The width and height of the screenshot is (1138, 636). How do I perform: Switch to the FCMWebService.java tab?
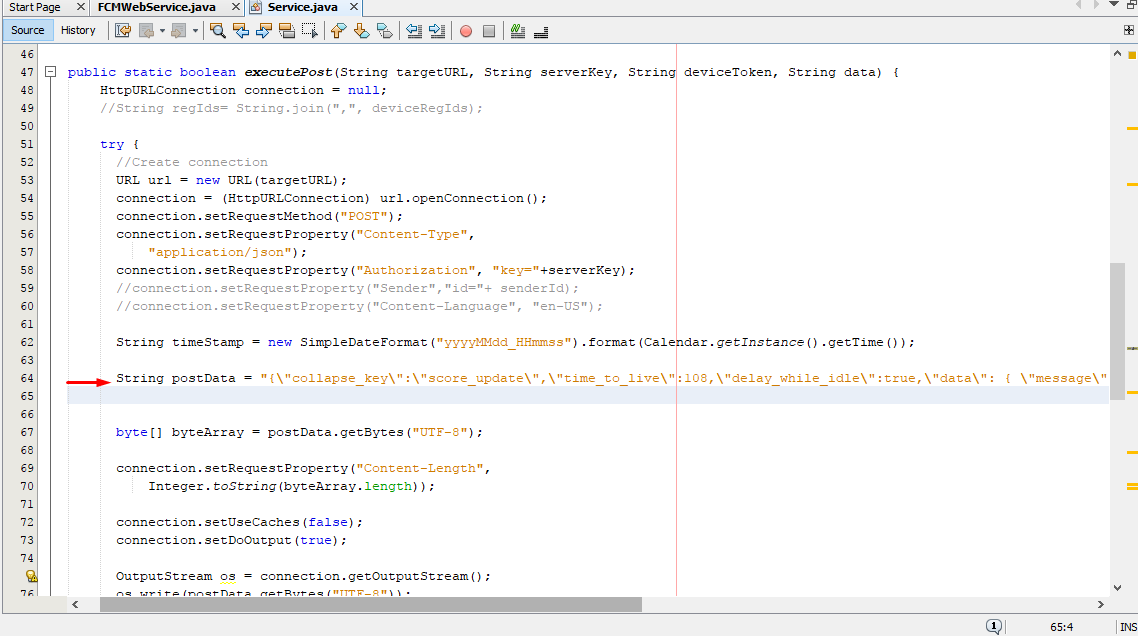157,7
